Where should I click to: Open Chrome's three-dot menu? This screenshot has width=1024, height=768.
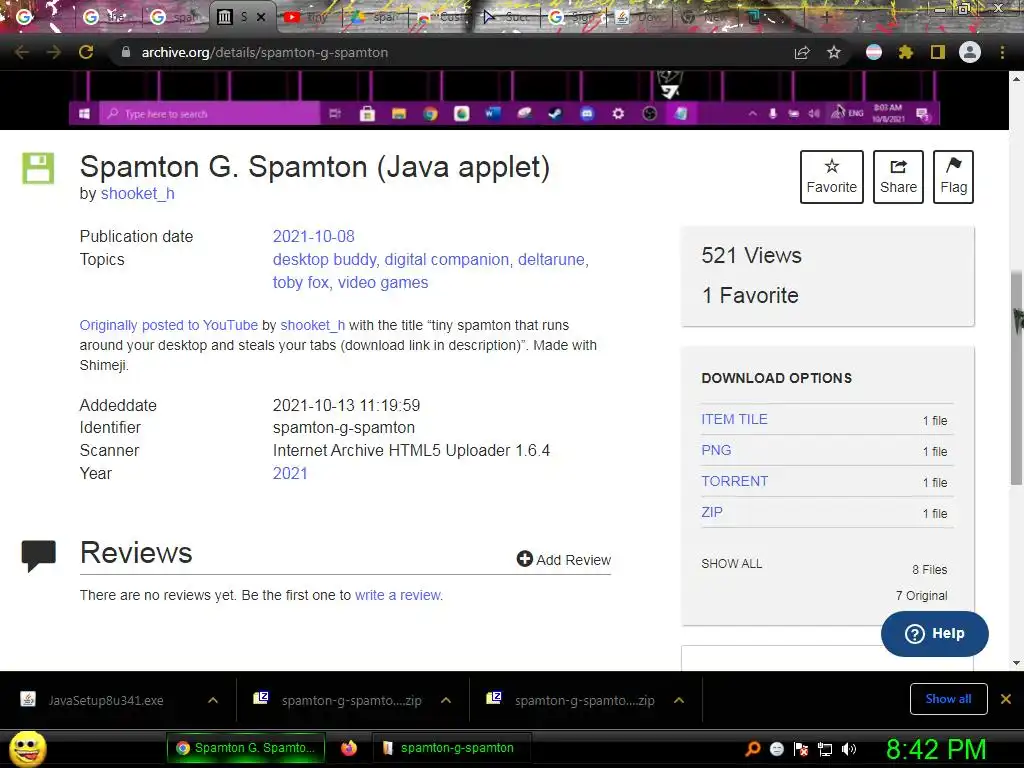tap(1002, 52)
